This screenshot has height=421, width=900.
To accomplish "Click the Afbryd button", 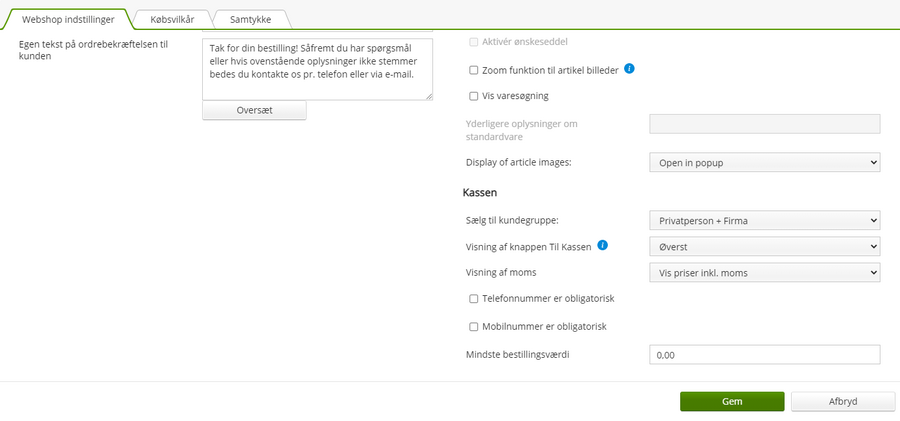I will tap(843, 401).
